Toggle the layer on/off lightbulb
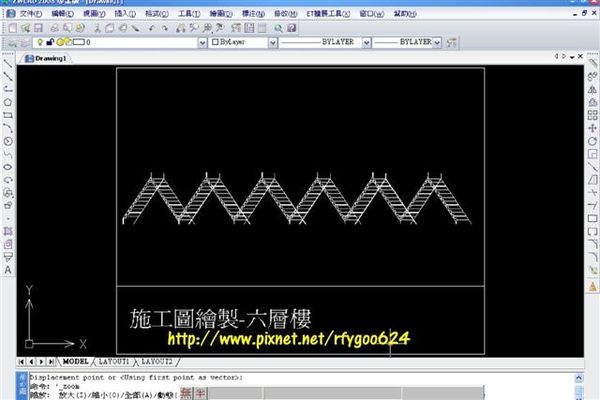The image size is (600, 400). 40,42
